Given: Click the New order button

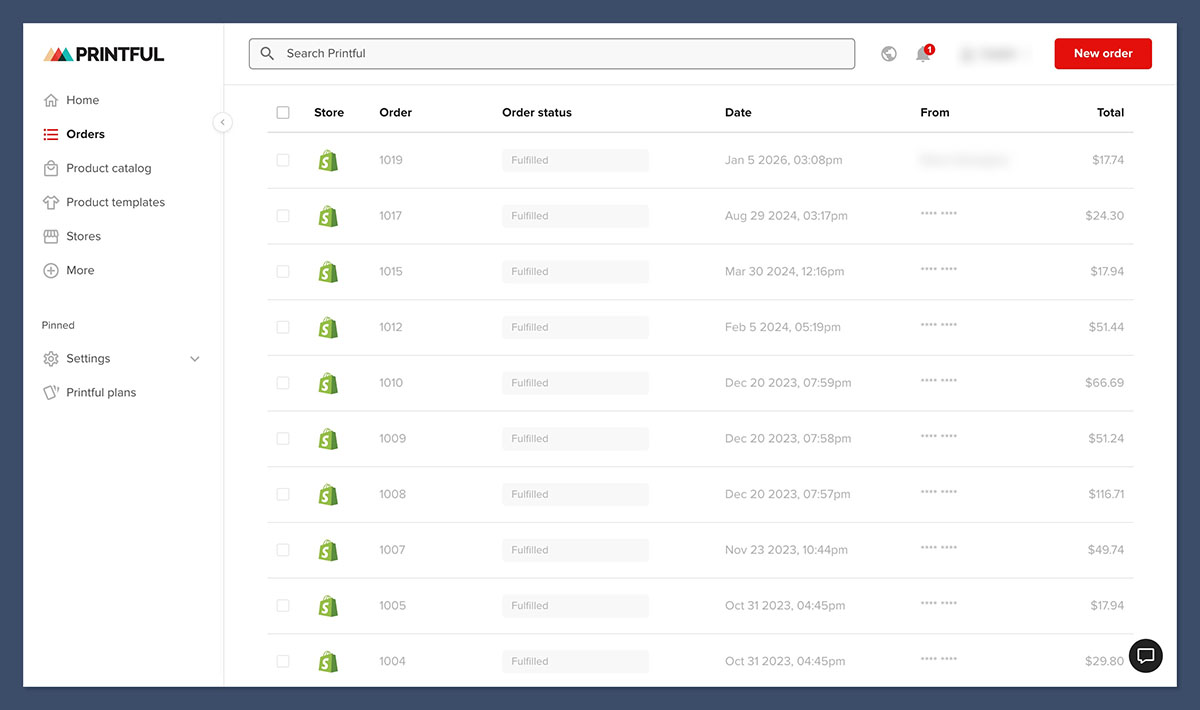Looking at the screenshot, I should tap(1102, 54).
